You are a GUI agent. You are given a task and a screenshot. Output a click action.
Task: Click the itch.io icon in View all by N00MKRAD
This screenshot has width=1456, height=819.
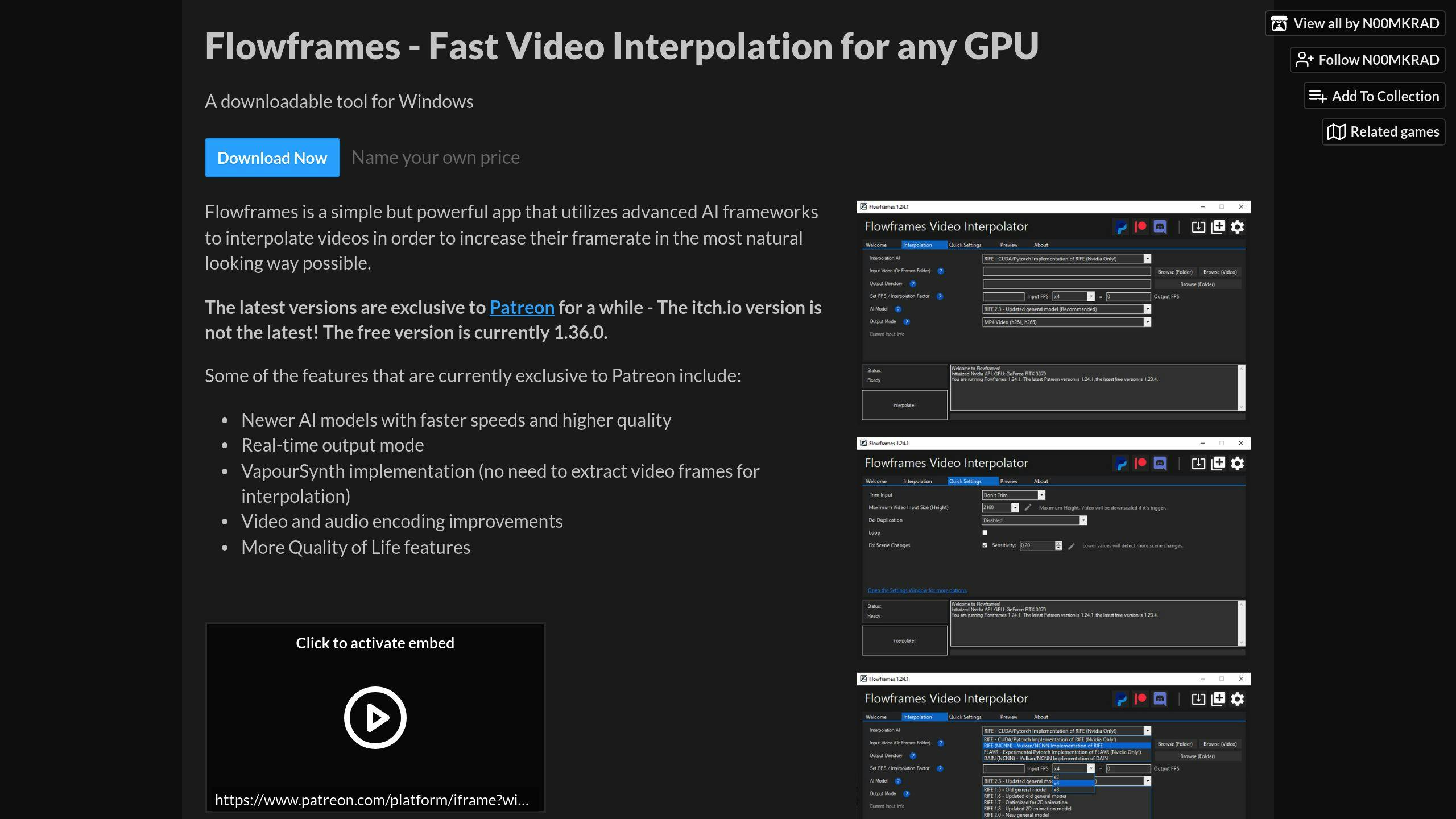pos(1279,23)
